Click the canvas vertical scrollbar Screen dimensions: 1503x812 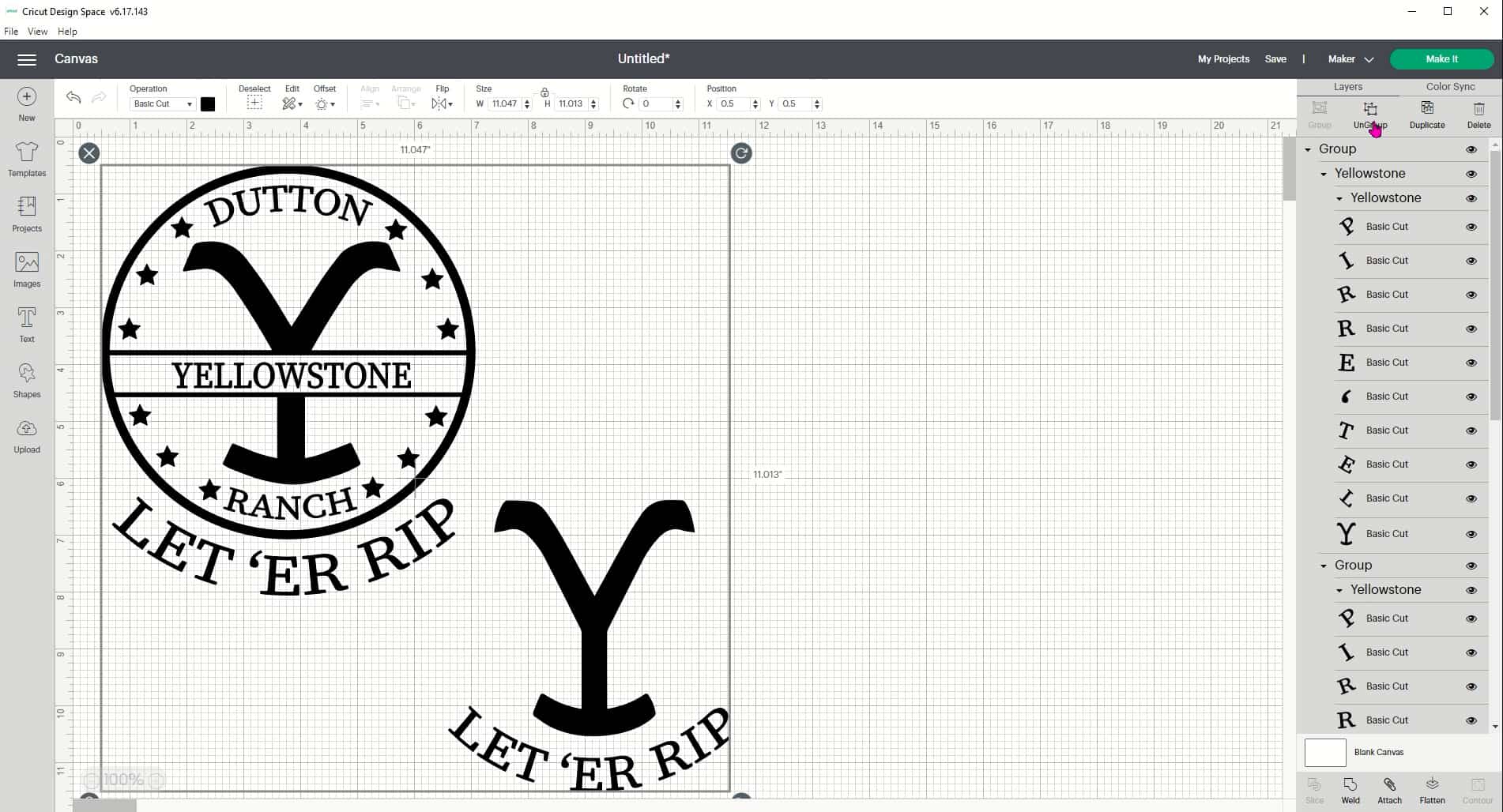[1289, 170]
